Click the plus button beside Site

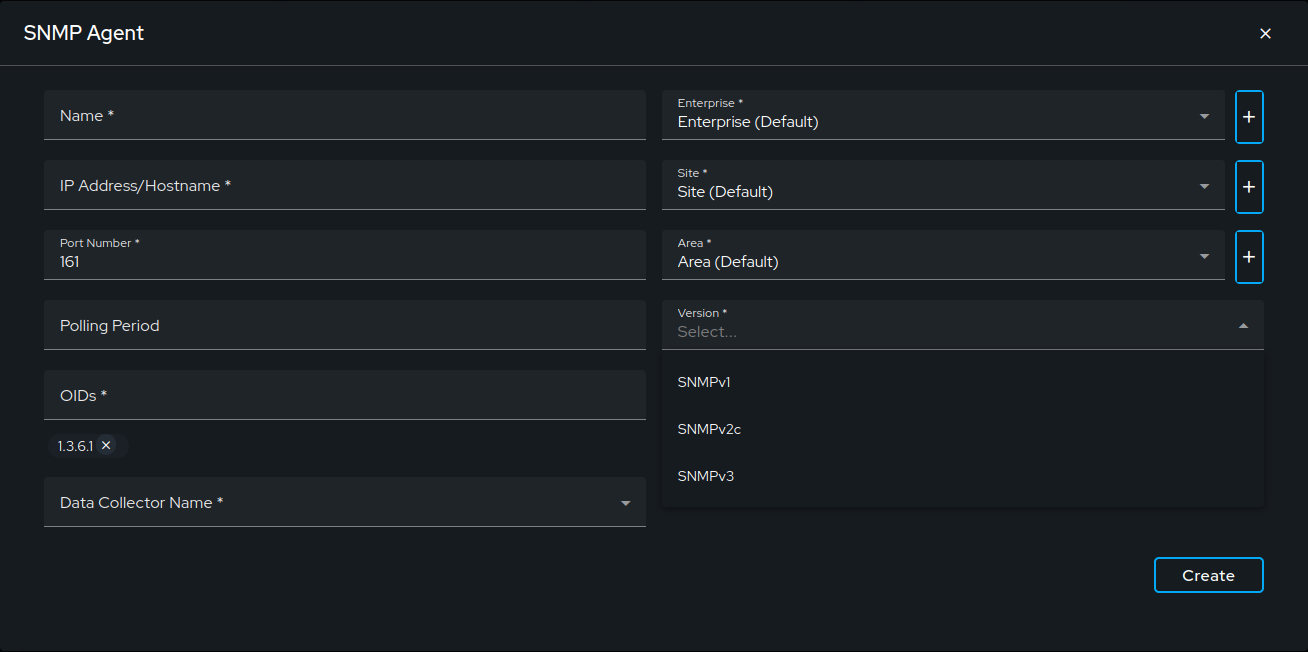[x=1249, y=187]
